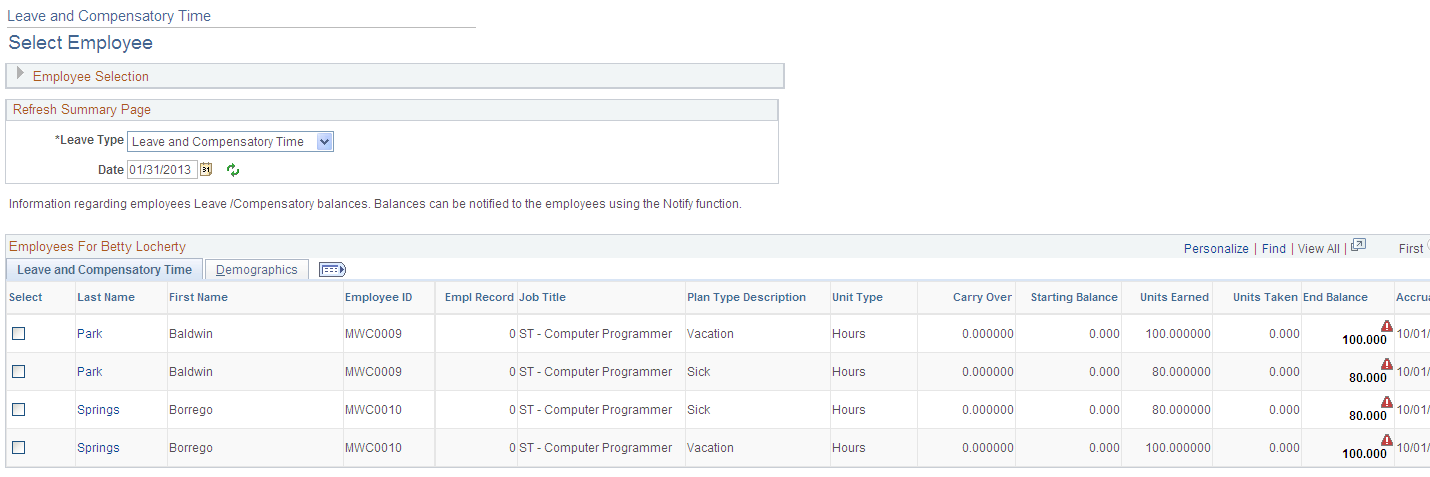Click the Find link
Image resolution: width=1430 pixels, height=477 pixels.
(1274, 249)
